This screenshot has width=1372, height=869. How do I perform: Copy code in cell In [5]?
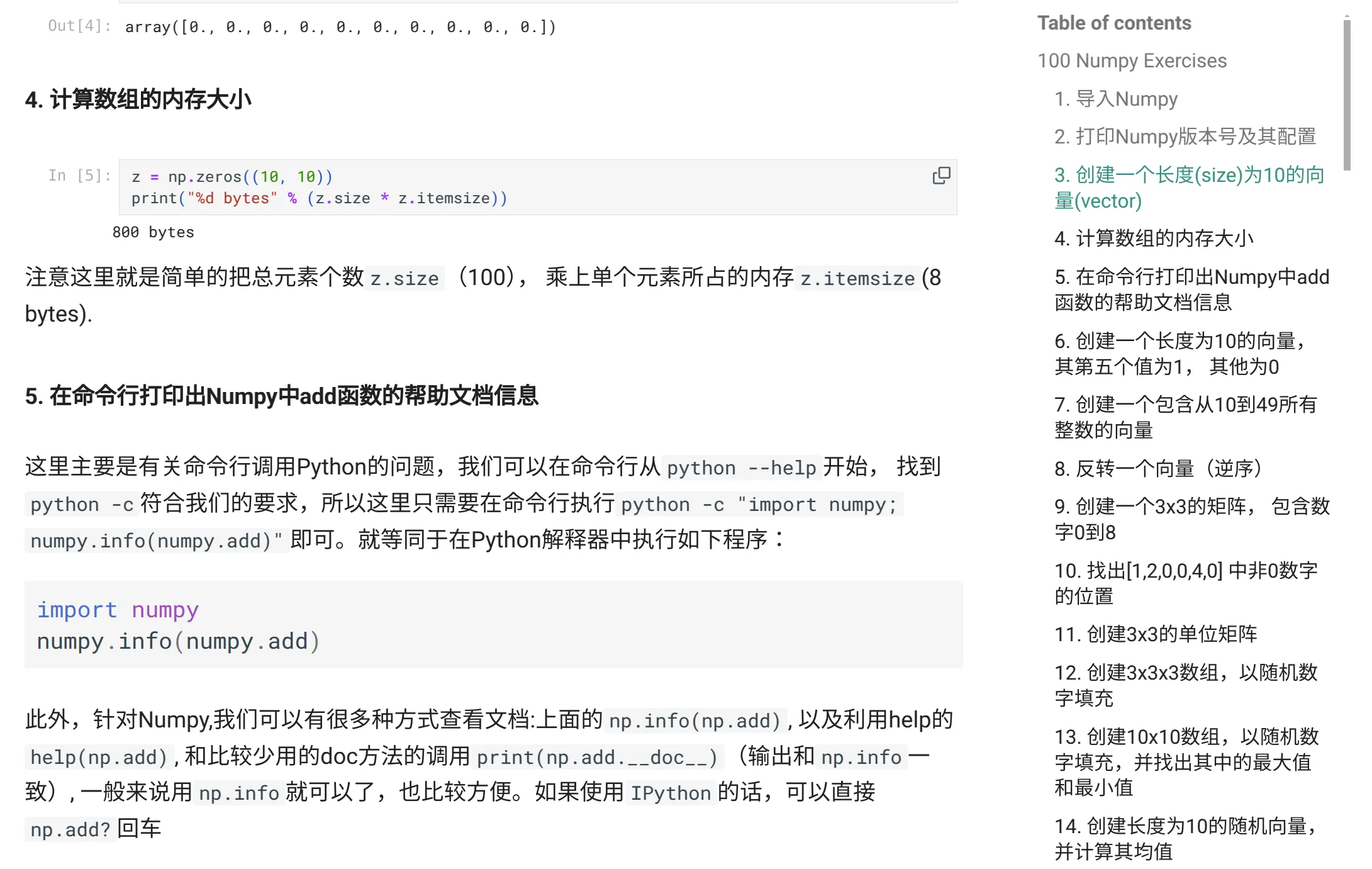941,176
